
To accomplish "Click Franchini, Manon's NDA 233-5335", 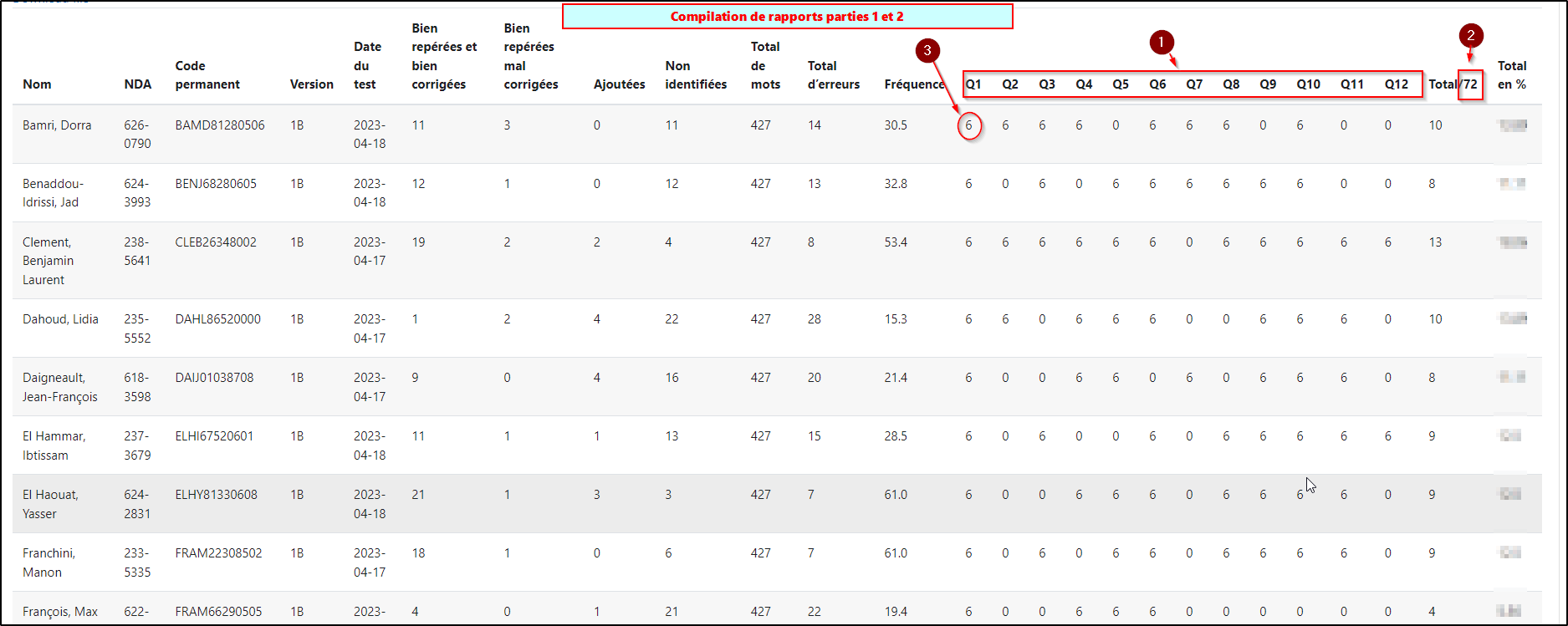I will (137, 562).
